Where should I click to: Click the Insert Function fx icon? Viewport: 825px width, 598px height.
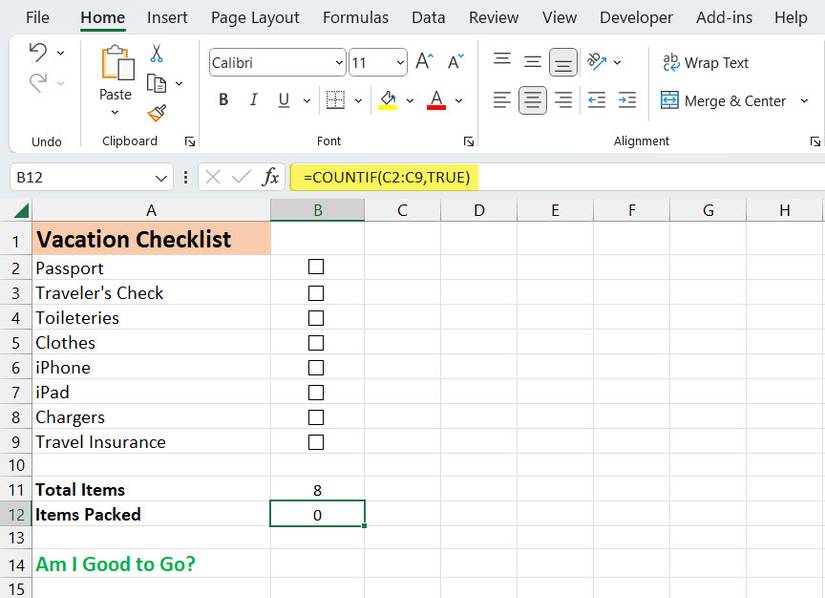tap(270, 177)
